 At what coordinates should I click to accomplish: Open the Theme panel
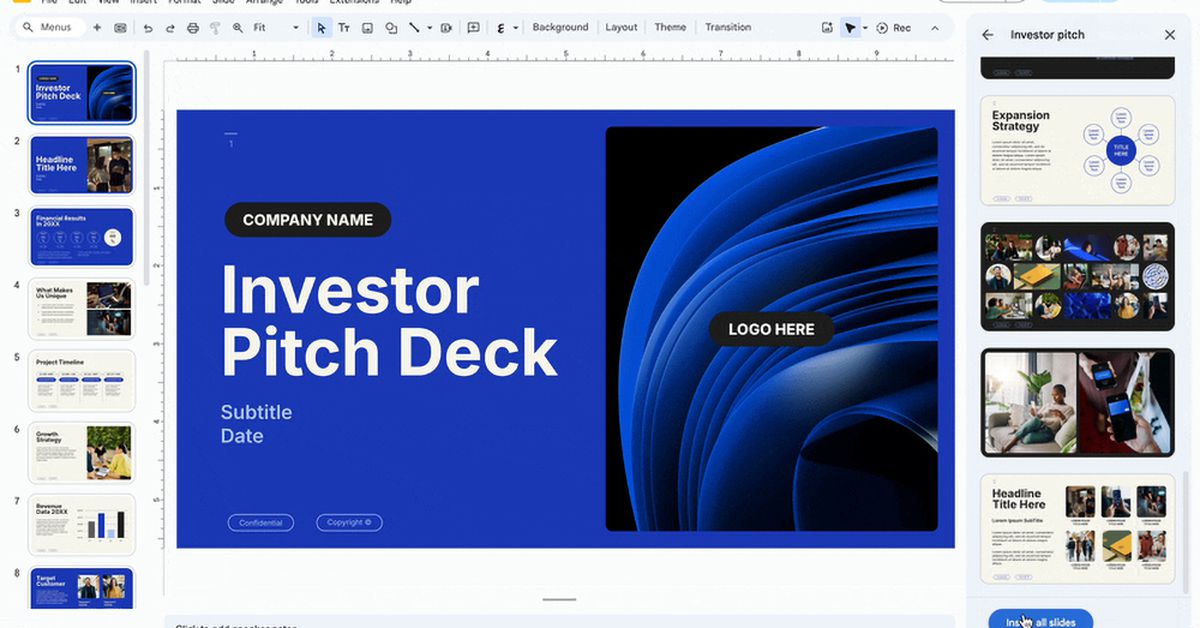(x=670, y=28)
